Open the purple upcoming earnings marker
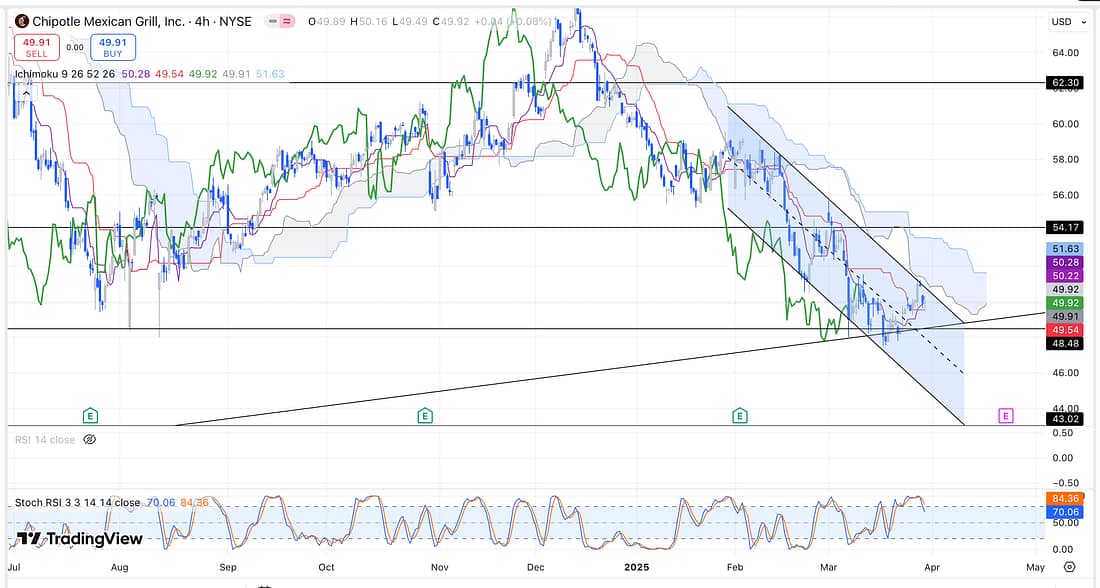1100x588 pixels. point(1005,415)
